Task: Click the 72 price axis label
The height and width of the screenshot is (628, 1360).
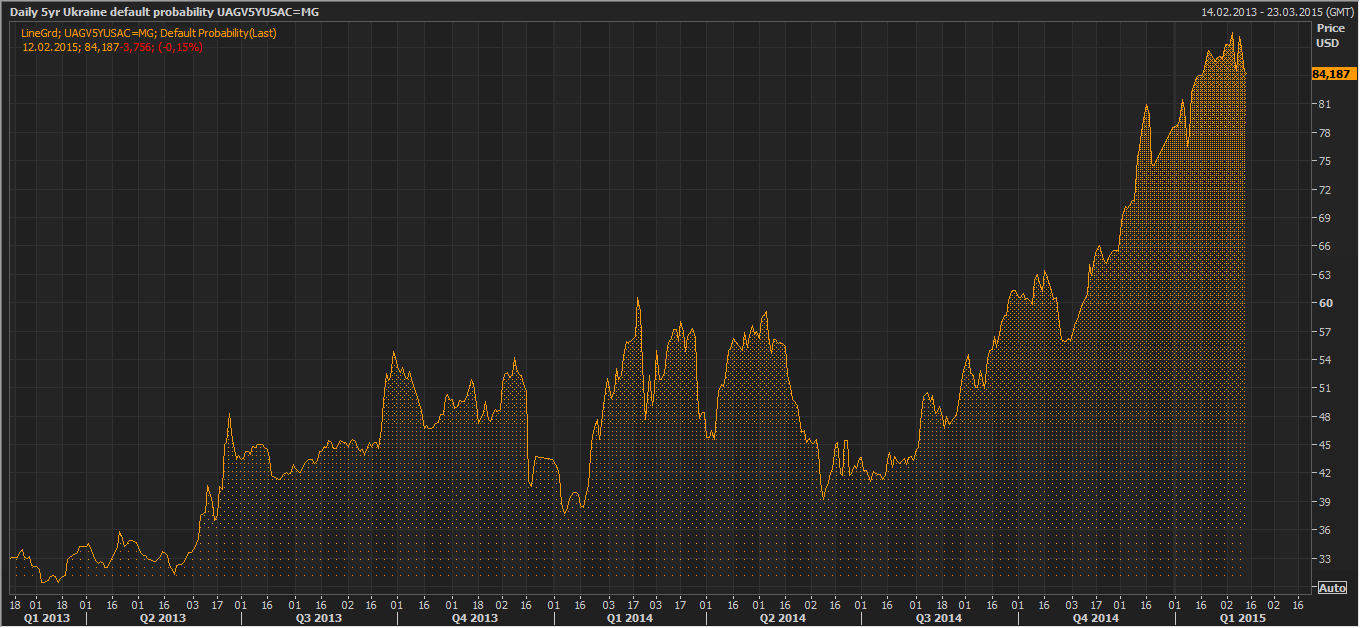Action: 1324,189
